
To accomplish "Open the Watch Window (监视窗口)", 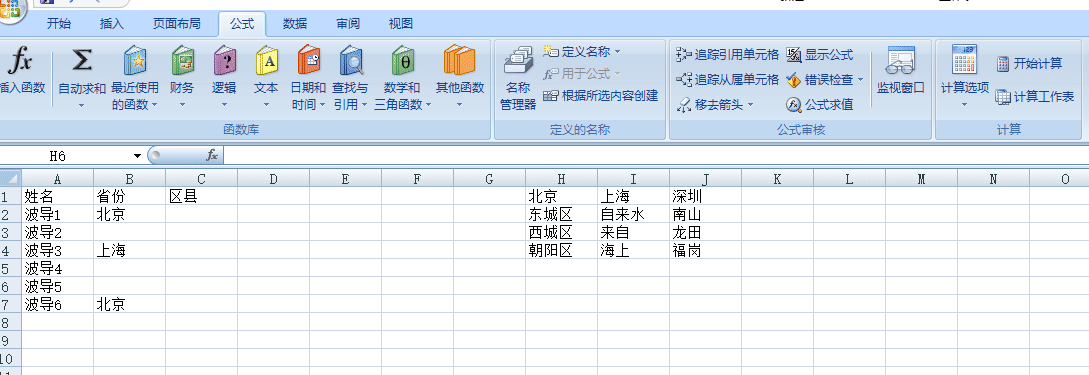I will tap(901, 70).
